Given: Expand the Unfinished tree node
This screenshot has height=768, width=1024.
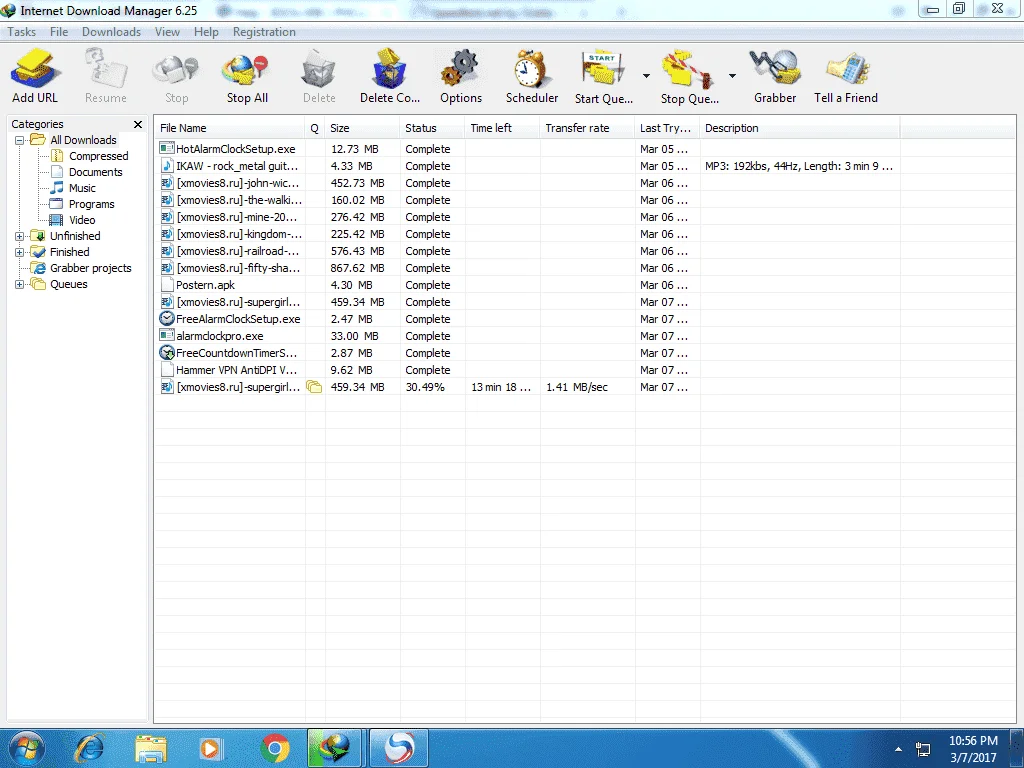Looking at the screenshot, I should pyautogui.click(x=20, y=236).
